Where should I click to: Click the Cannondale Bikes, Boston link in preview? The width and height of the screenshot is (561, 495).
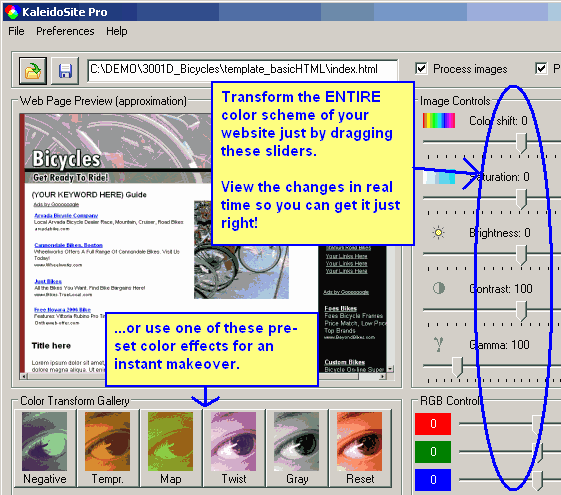point(68,245)
